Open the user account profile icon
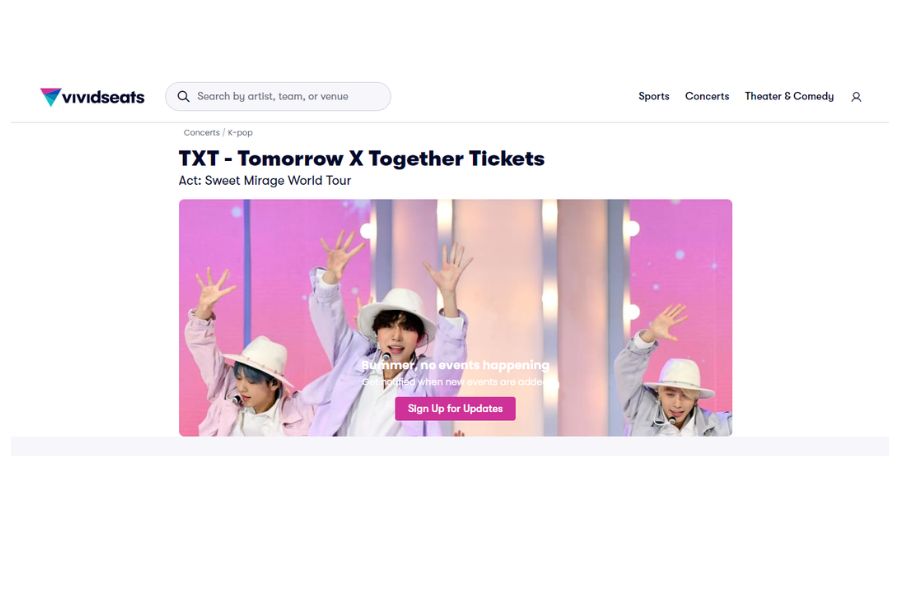 [x=856, y=97]
